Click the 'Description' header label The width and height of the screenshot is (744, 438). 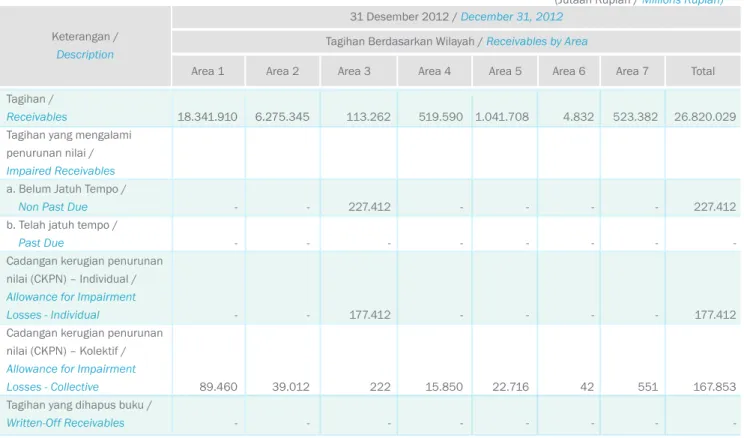[85, 55]
